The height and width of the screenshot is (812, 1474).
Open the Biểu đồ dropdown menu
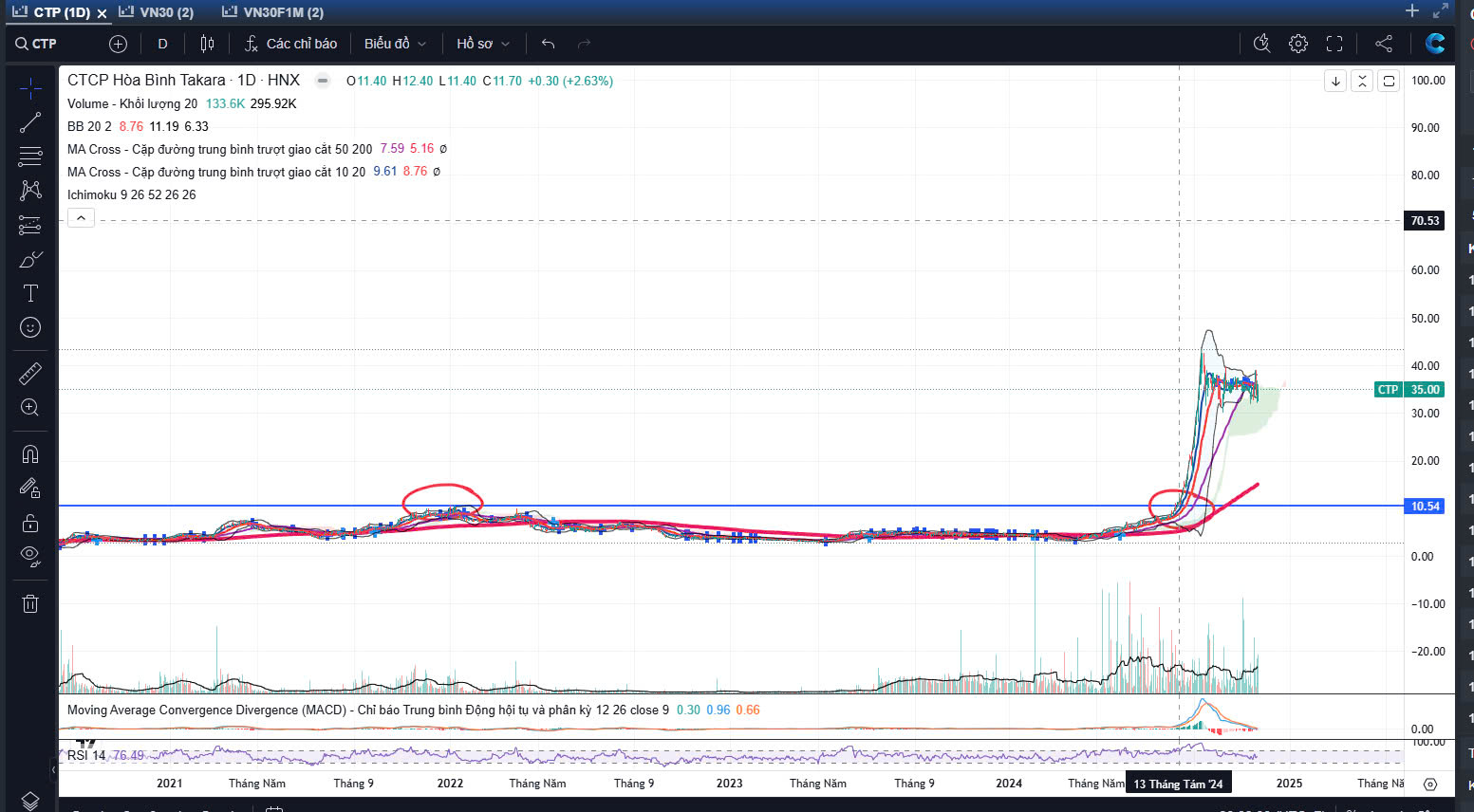point(395,44)
